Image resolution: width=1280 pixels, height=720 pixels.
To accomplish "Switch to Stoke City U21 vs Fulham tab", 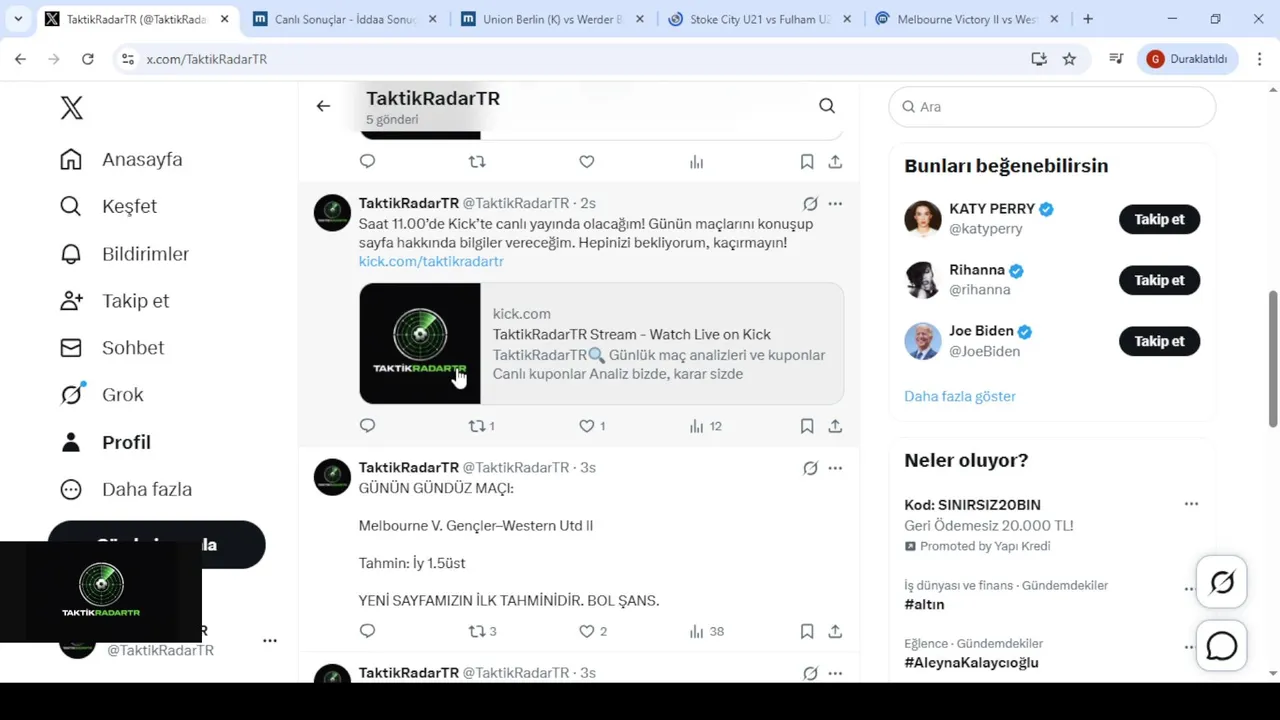I will pos(760,19).
